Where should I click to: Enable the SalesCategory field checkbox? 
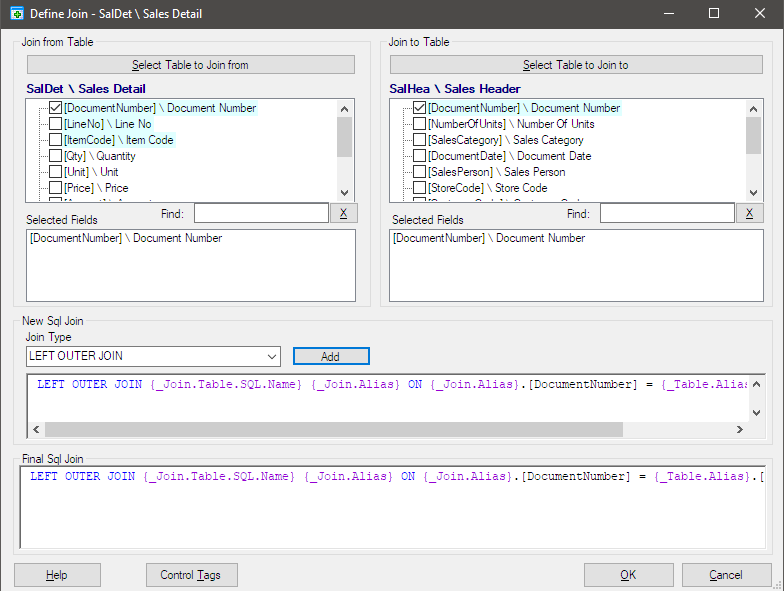419,140
